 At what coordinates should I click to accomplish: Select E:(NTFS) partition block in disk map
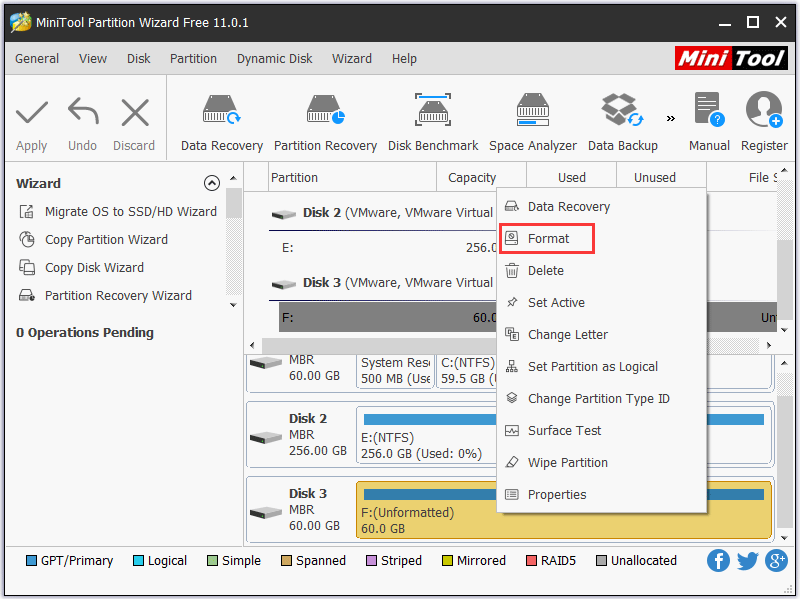point(426,437)
